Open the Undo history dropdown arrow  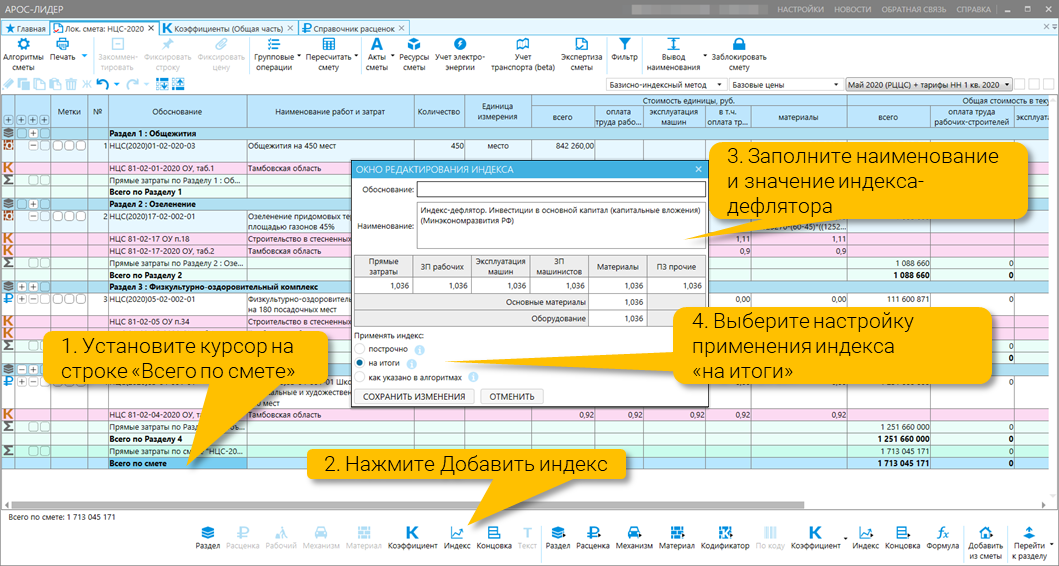116,84
